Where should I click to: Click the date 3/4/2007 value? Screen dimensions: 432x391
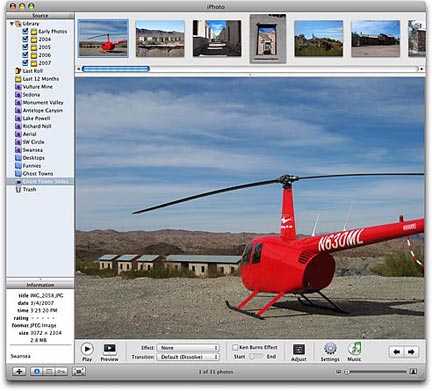(42, 303)
